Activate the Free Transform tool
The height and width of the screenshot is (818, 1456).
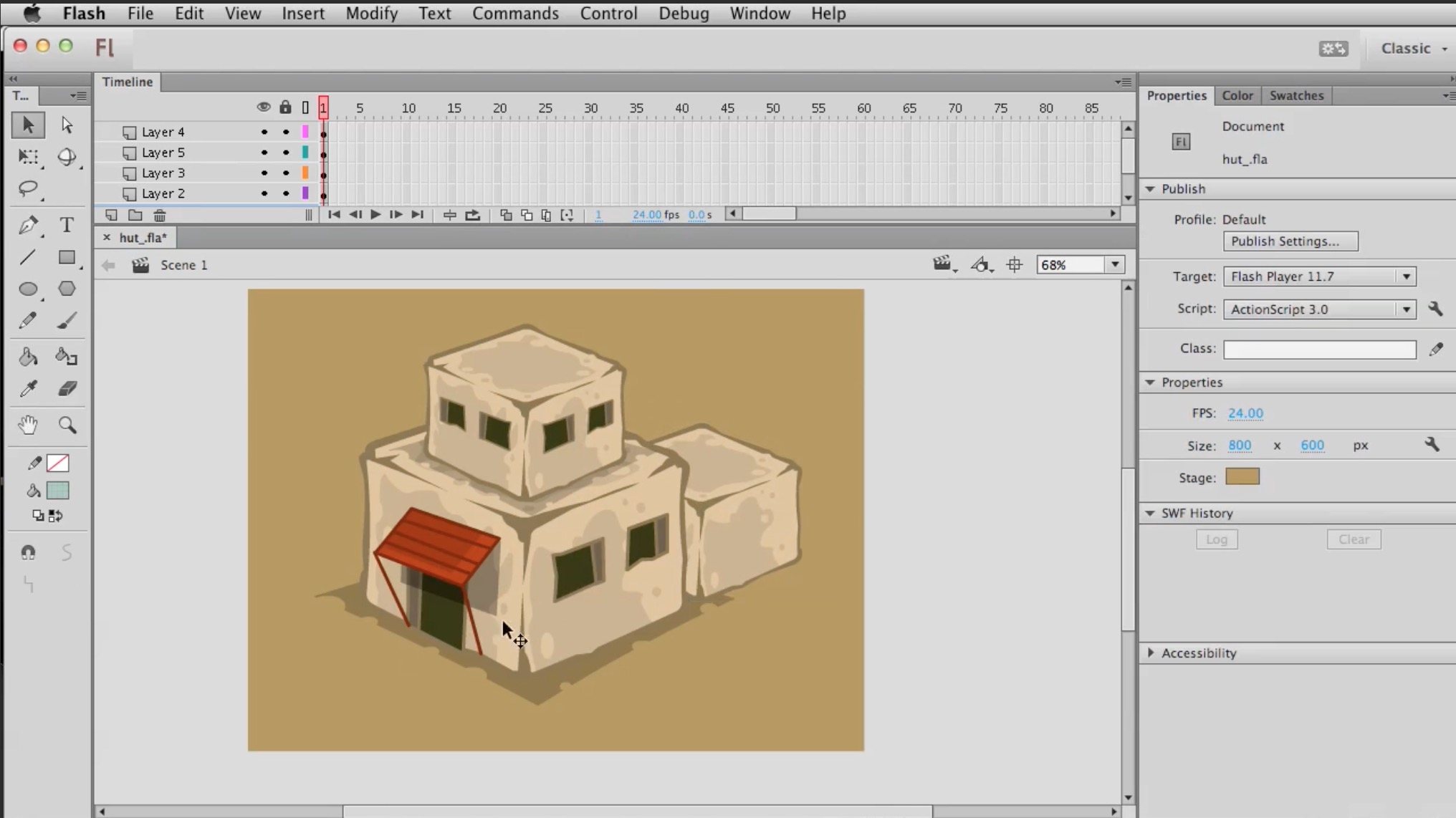coord(29,158)
